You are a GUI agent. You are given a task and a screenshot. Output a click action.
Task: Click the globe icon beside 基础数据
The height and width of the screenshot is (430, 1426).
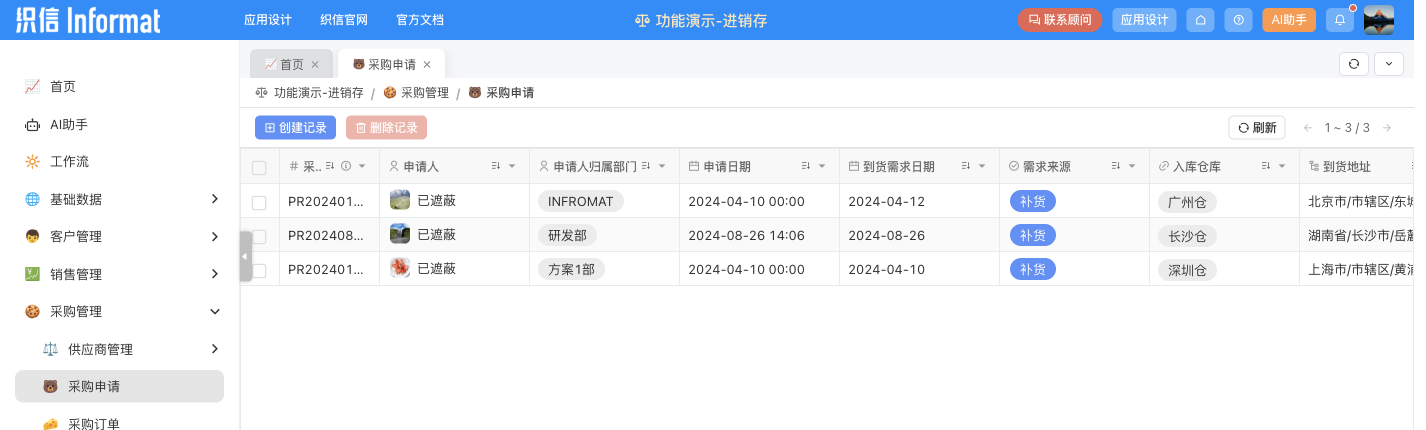click(x=32, y=199)
